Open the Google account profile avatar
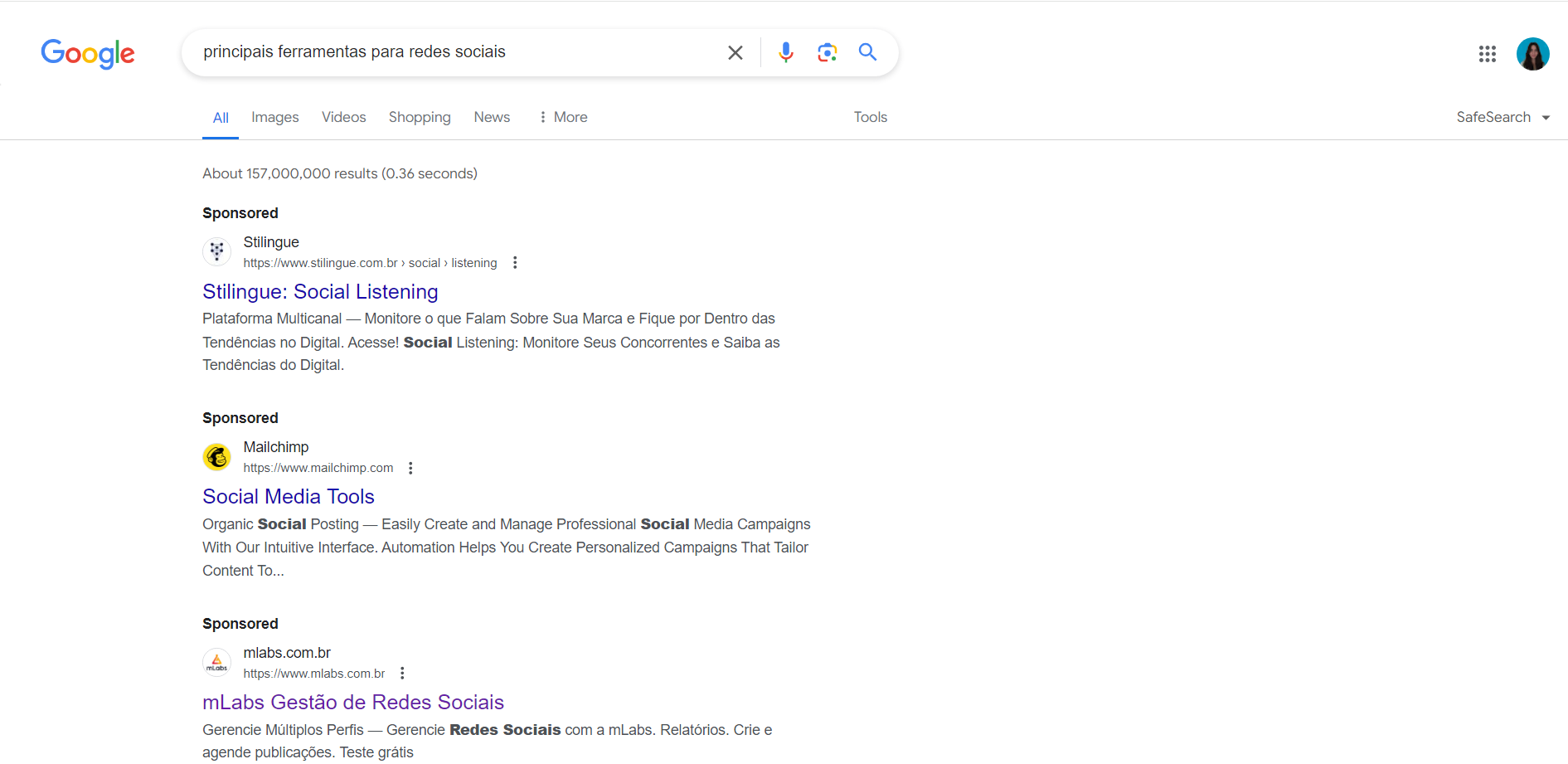The height and width of the screenshot is (764, 1568). [x=1532, y=54]
